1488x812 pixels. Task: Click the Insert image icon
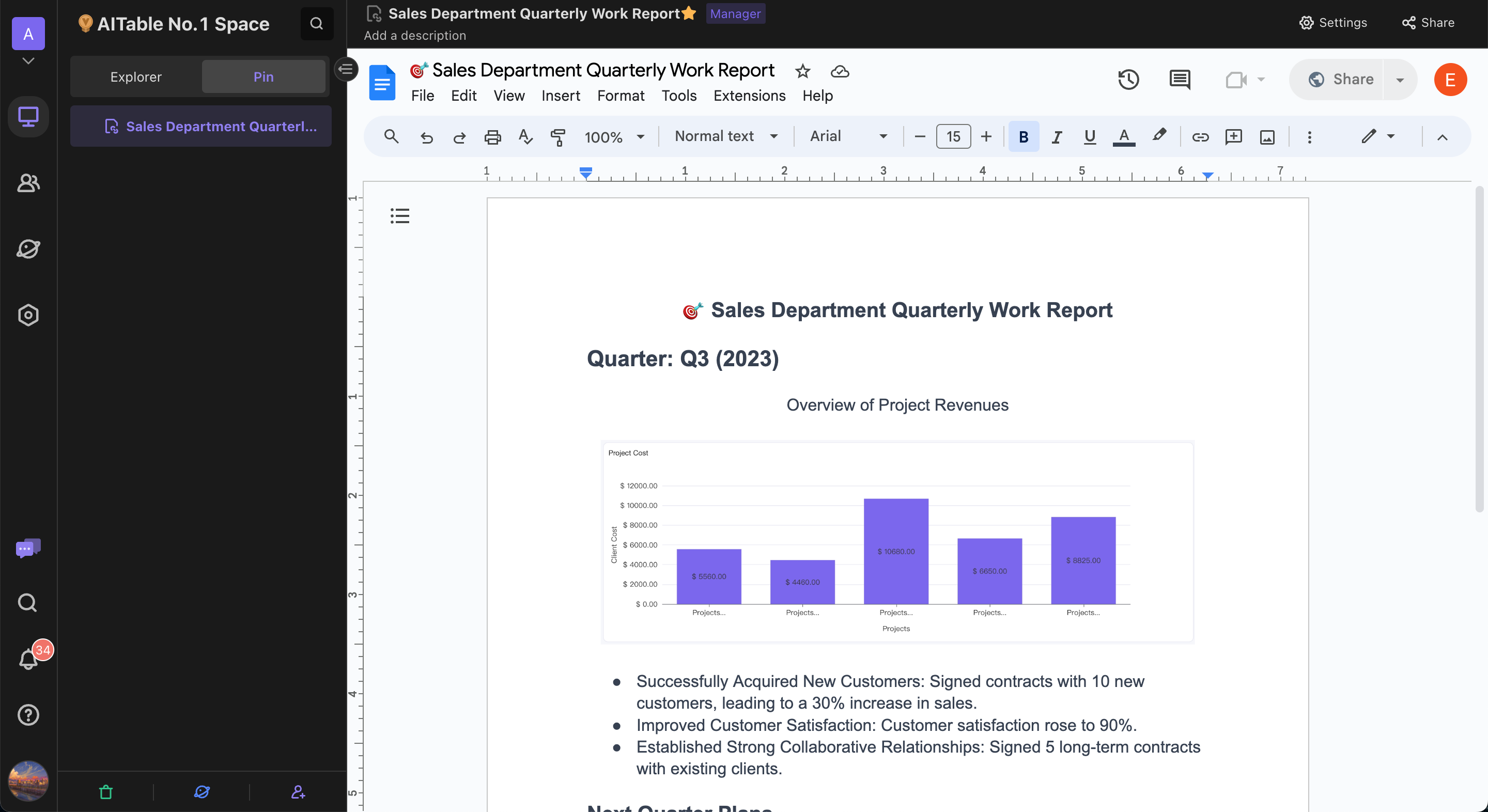pos(1267,137)
